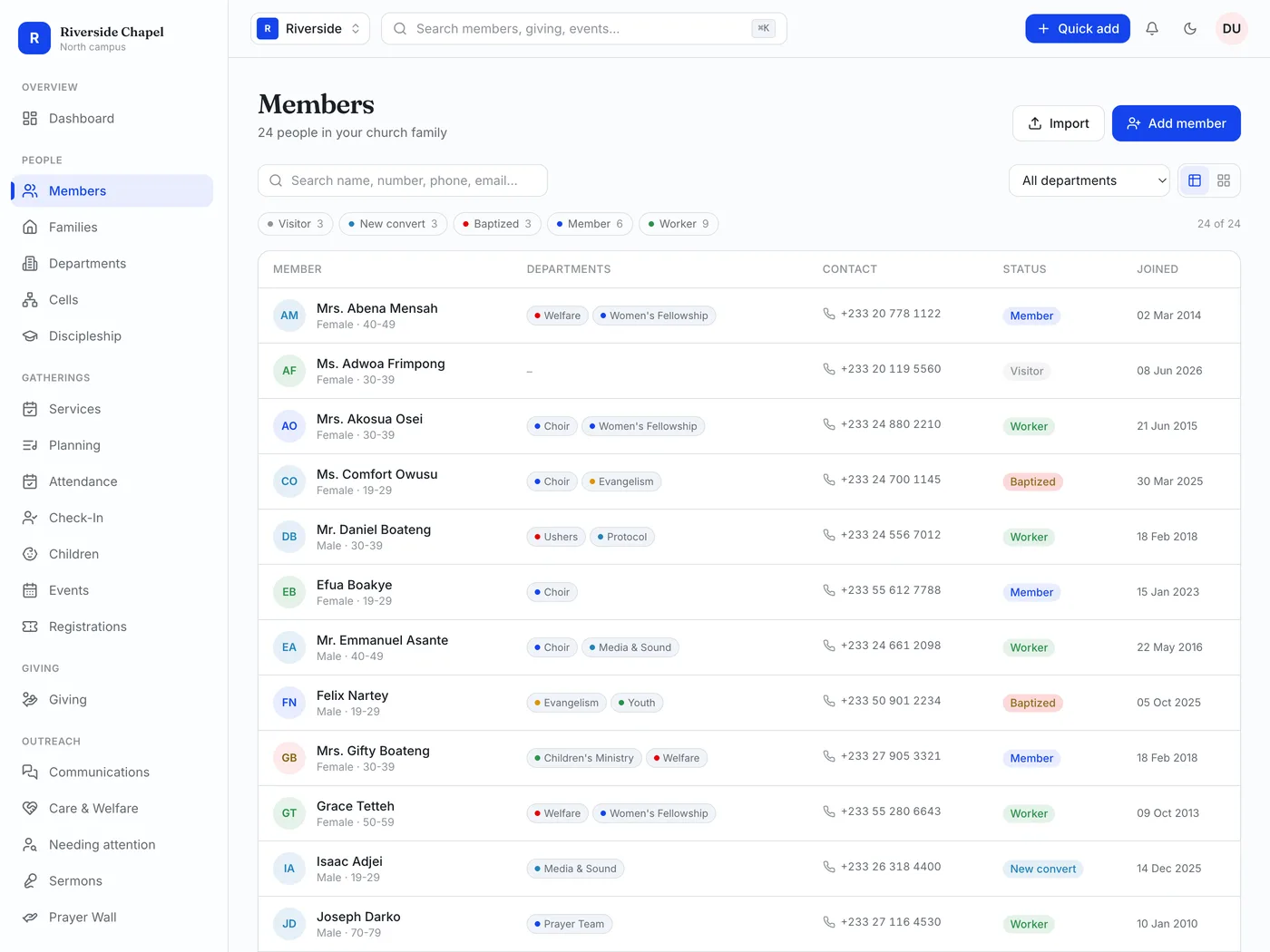Toggle dark mode moon icon
Screen dimensions: 1270x952
1190,29
